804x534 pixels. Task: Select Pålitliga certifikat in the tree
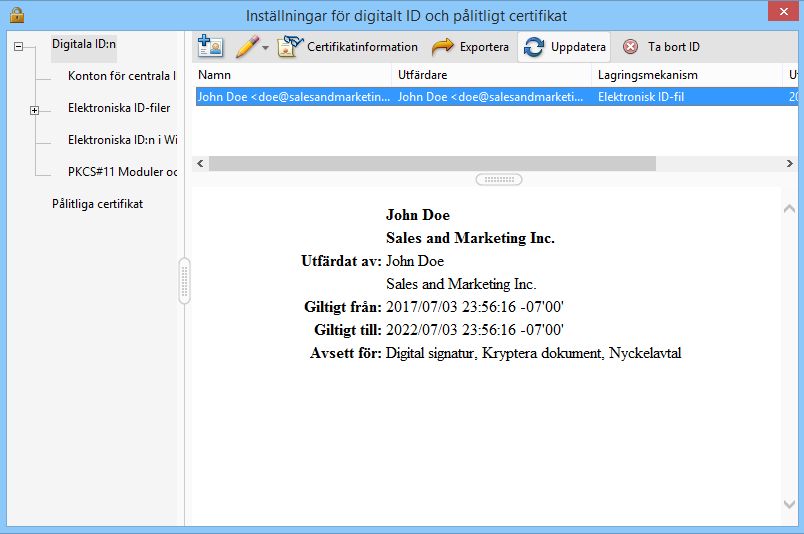click(x=97, y=204)
